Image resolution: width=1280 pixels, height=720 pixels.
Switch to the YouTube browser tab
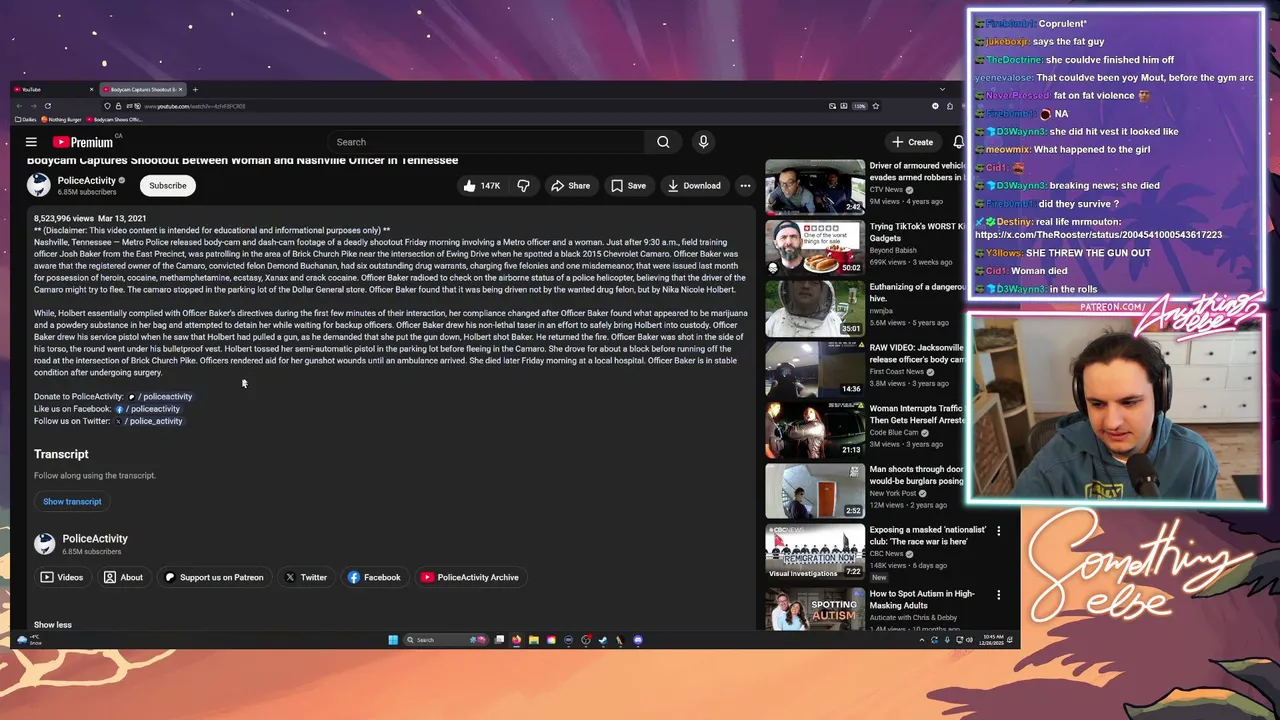coord(55,89)
